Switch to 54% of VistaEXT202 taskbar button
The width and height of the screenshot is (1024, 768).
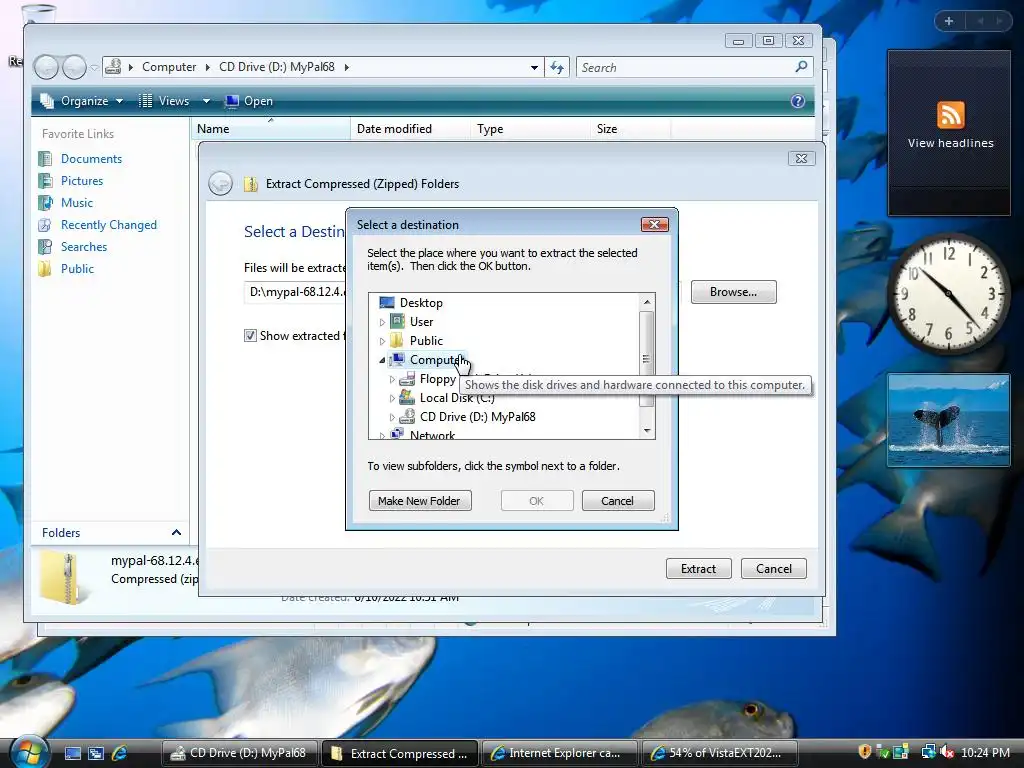point(720,753)
